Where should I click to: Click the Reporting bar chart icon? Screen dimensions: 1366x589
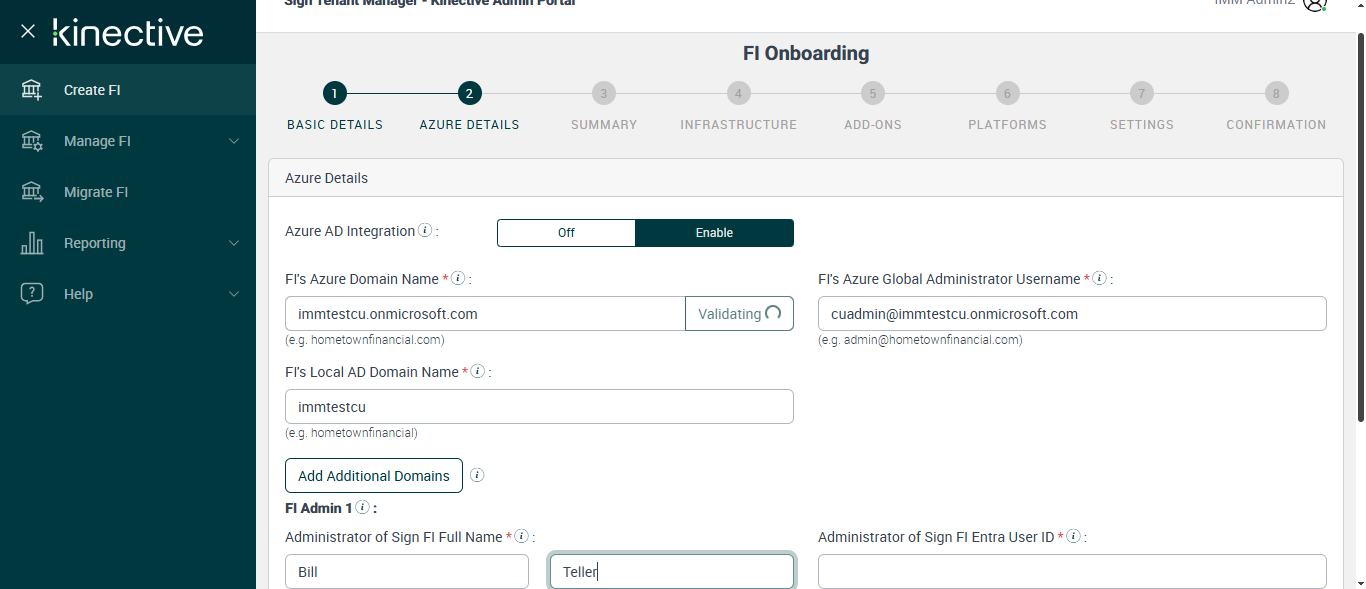32,243
